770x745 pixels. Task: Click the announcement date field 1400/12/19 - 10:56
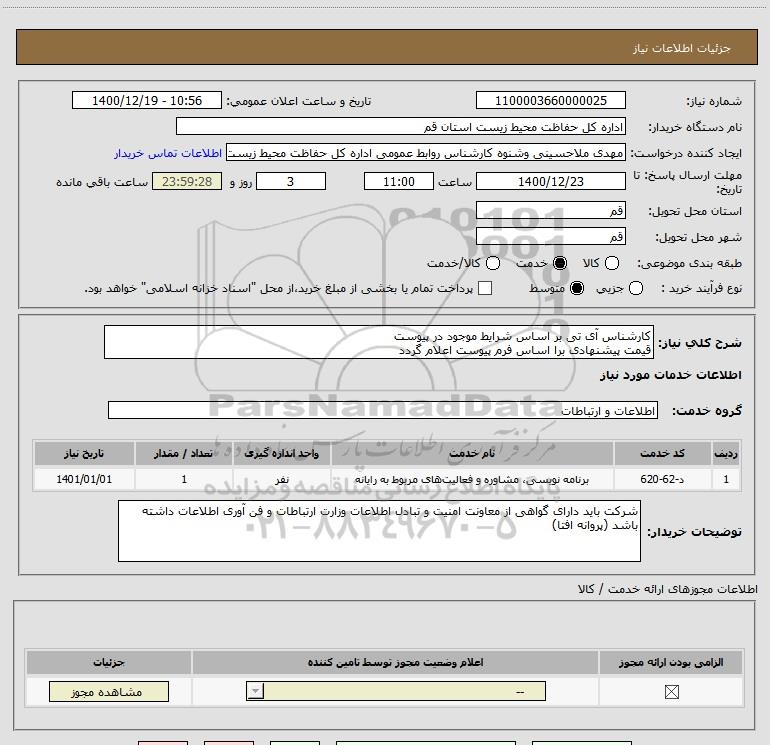[x=147, y=100]
